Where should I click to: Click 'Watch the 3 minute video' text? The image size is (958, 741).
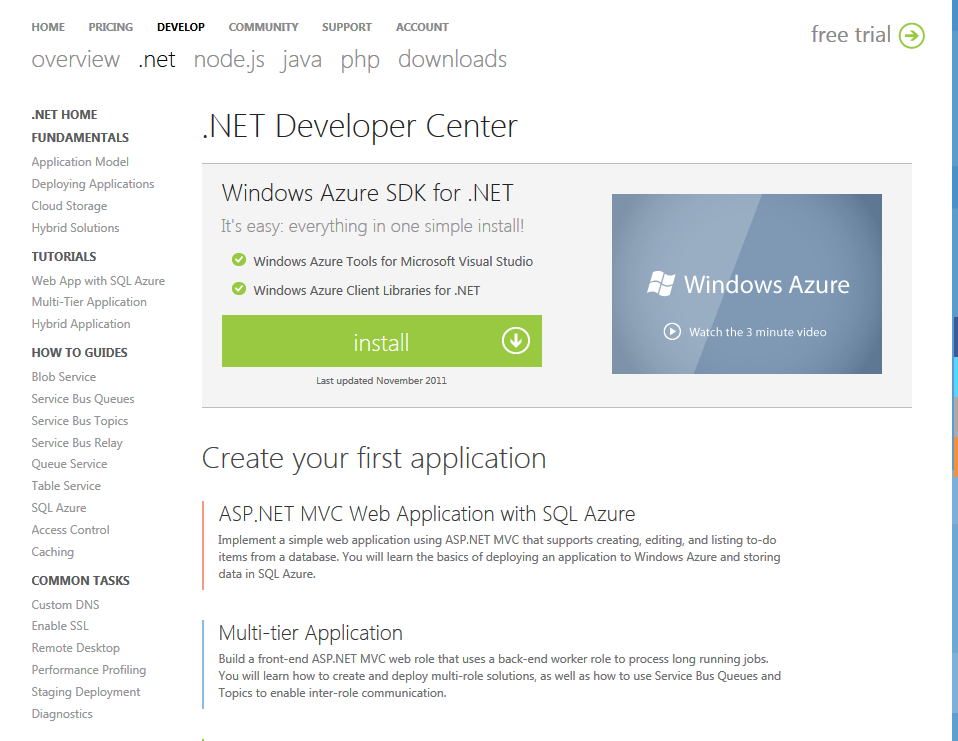pos(758,332)
